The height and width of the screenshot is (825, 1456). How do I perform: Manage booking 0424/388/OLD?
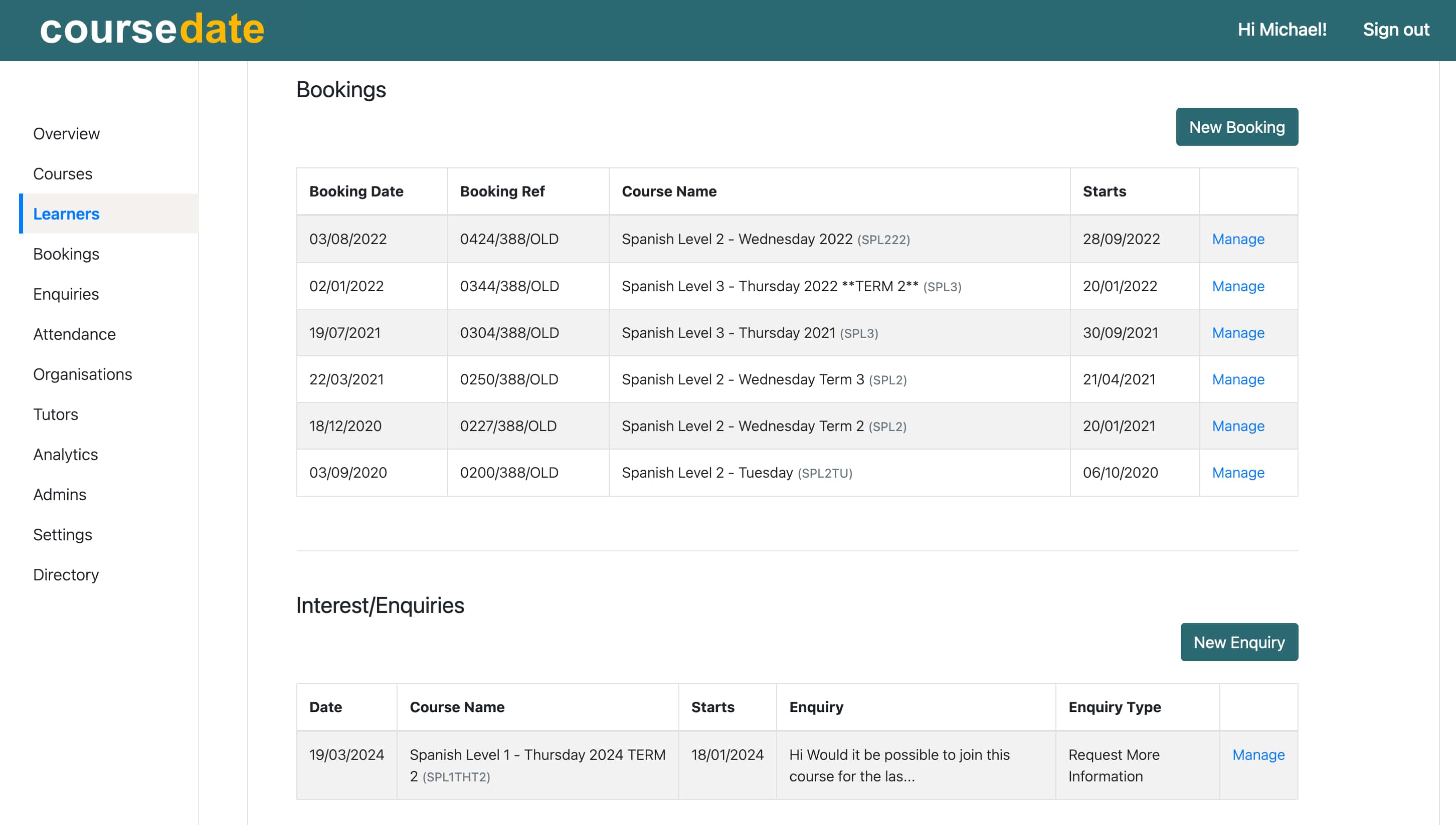click(1238, 239)
